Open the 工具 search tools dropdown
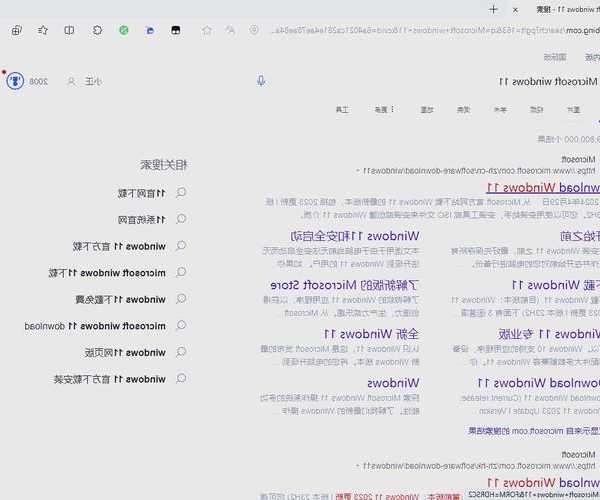The height and width of the screenshot is (500, 600). click(340, 109)
